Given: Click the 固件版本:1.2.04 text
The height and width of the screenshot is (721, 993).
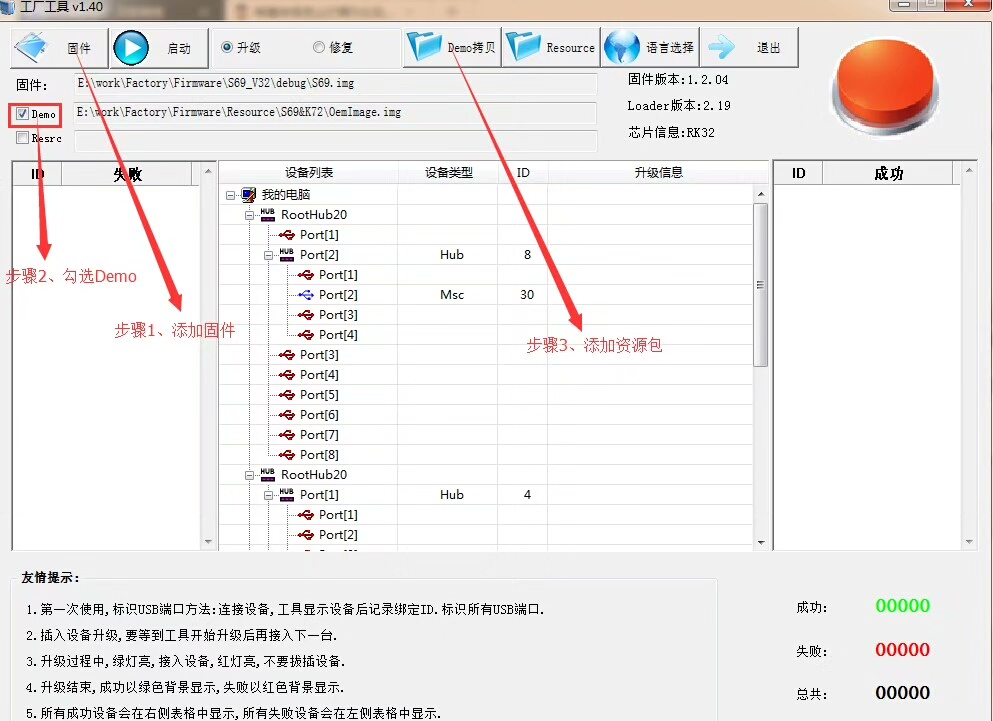Looking at the screenshot, I should tap(678, 79).
